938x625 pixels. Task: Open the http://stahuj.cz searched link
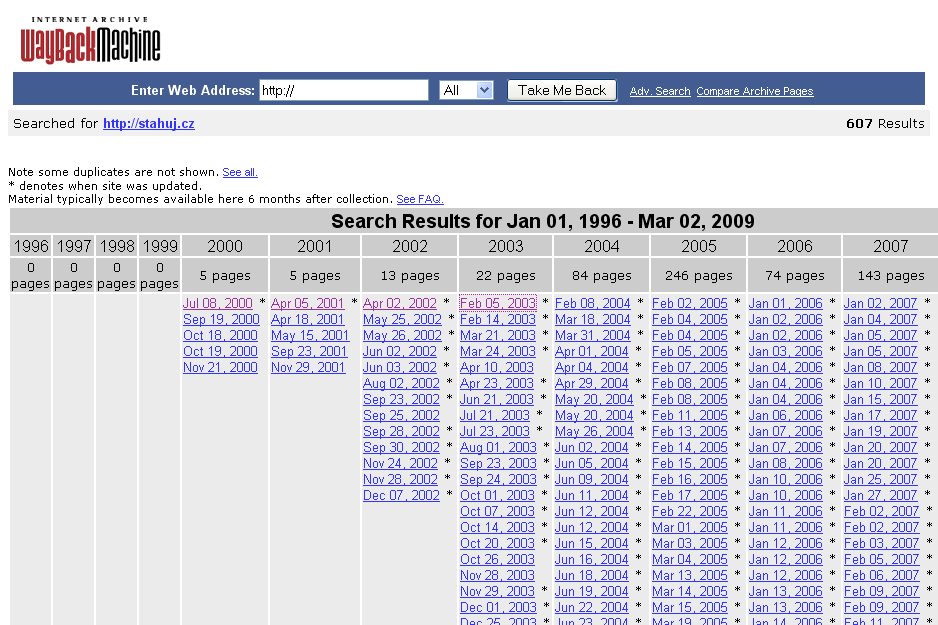148,123
